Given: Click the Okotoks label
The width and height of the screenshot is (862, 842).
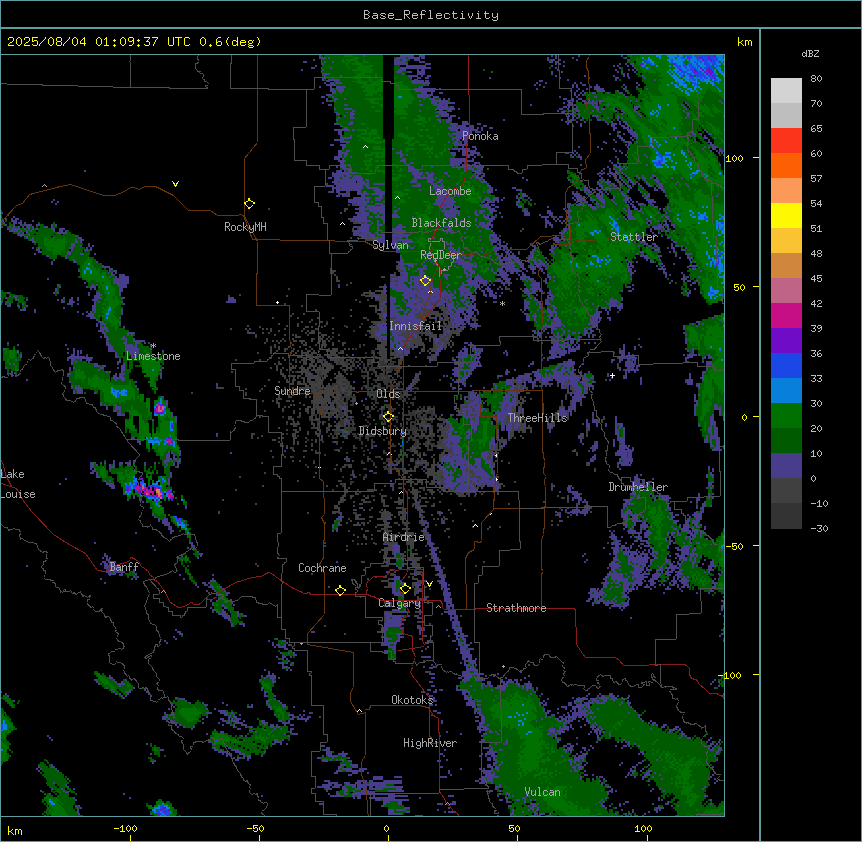Looking at the screenshot, I should point(412,700).
